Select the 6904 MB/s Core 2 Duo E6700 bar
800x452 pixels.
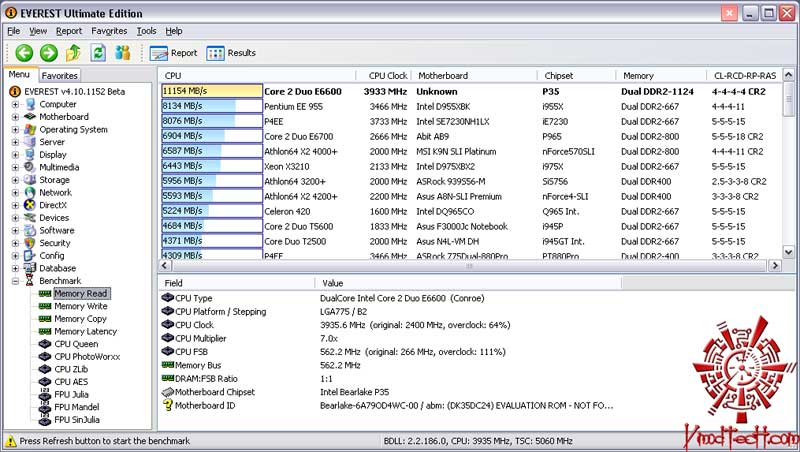pos(212,136)
